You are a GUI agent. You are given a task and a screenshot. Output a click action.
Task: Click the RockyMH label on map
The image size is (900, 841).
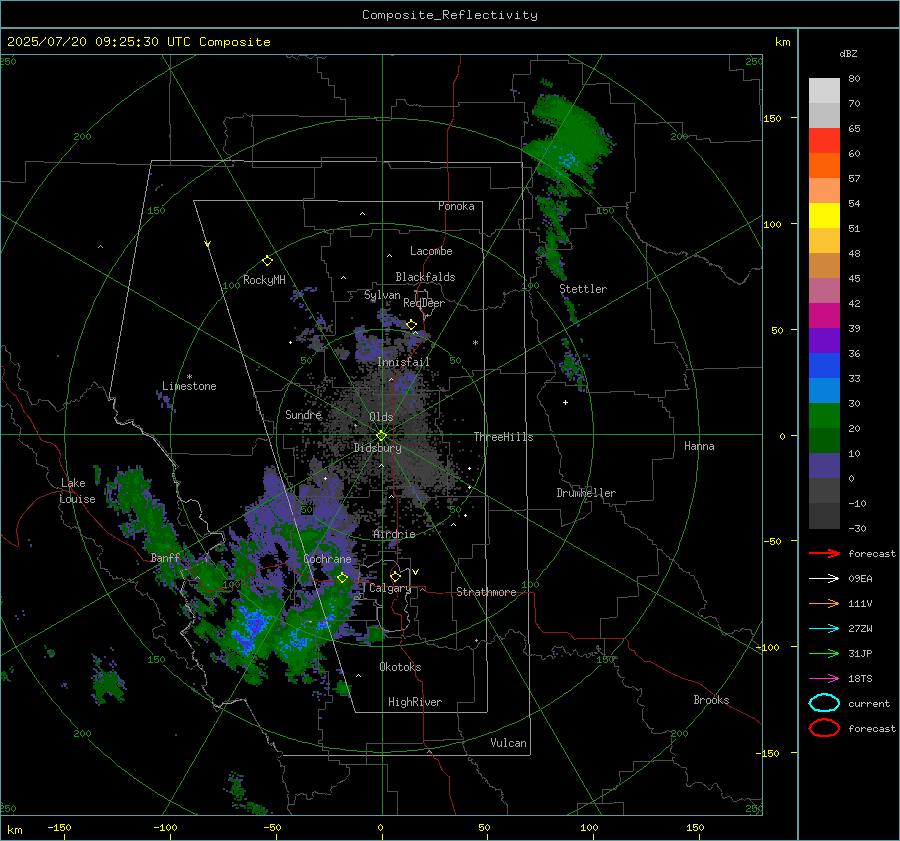(x=264, y=280)
